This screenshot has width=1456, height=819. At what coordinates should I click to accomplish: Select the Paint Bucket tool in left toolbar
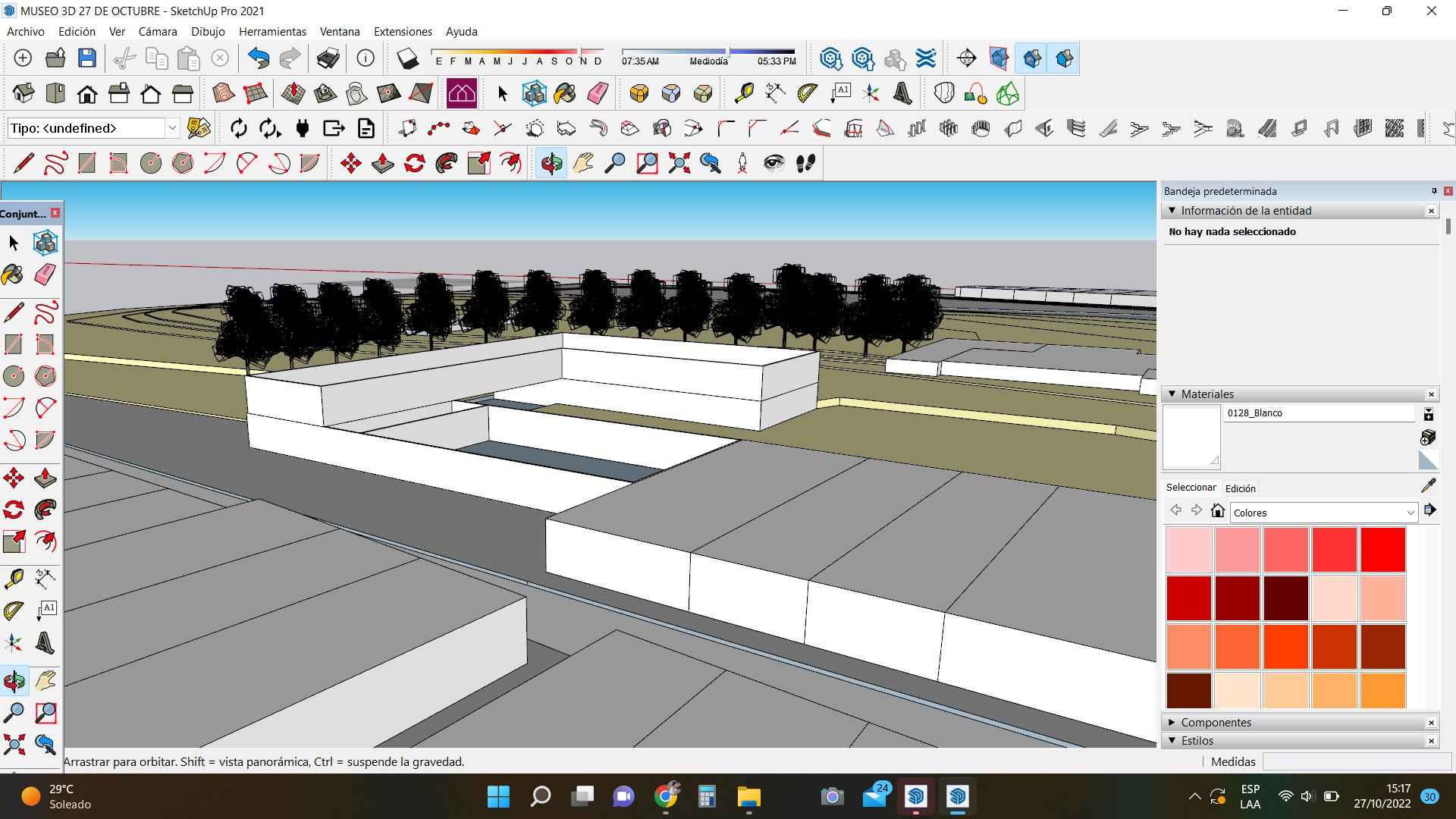point(13,275)
